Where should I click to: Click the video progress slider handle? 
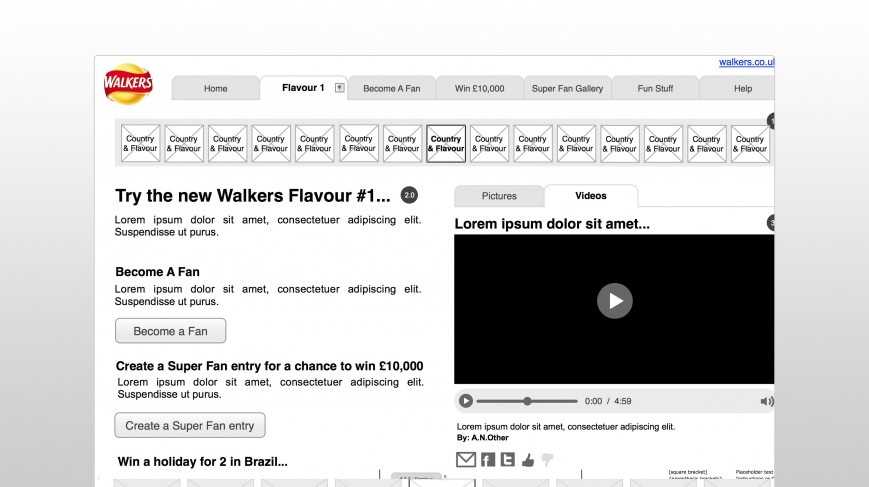(x=527, y=401)
